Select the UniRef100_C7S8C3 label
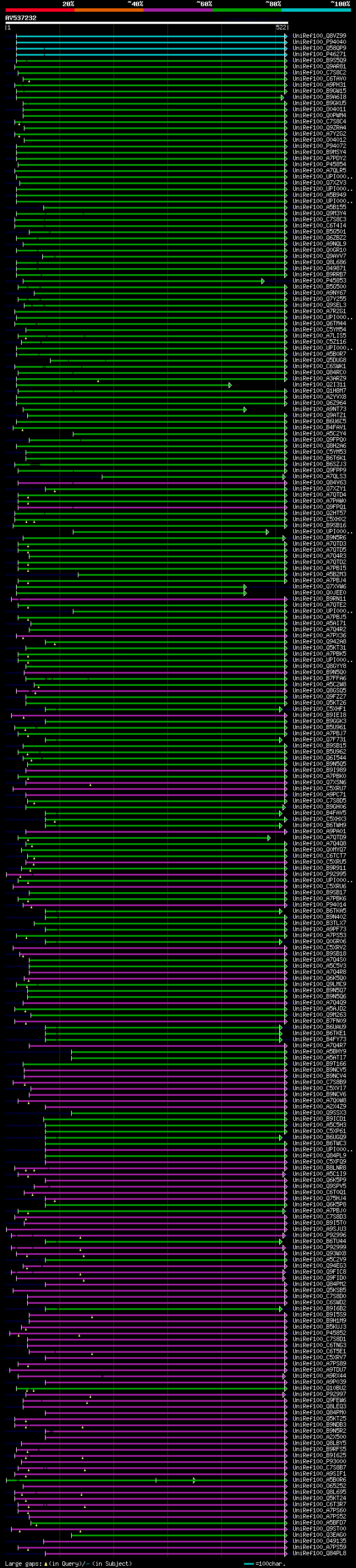 tap(319, 220)
